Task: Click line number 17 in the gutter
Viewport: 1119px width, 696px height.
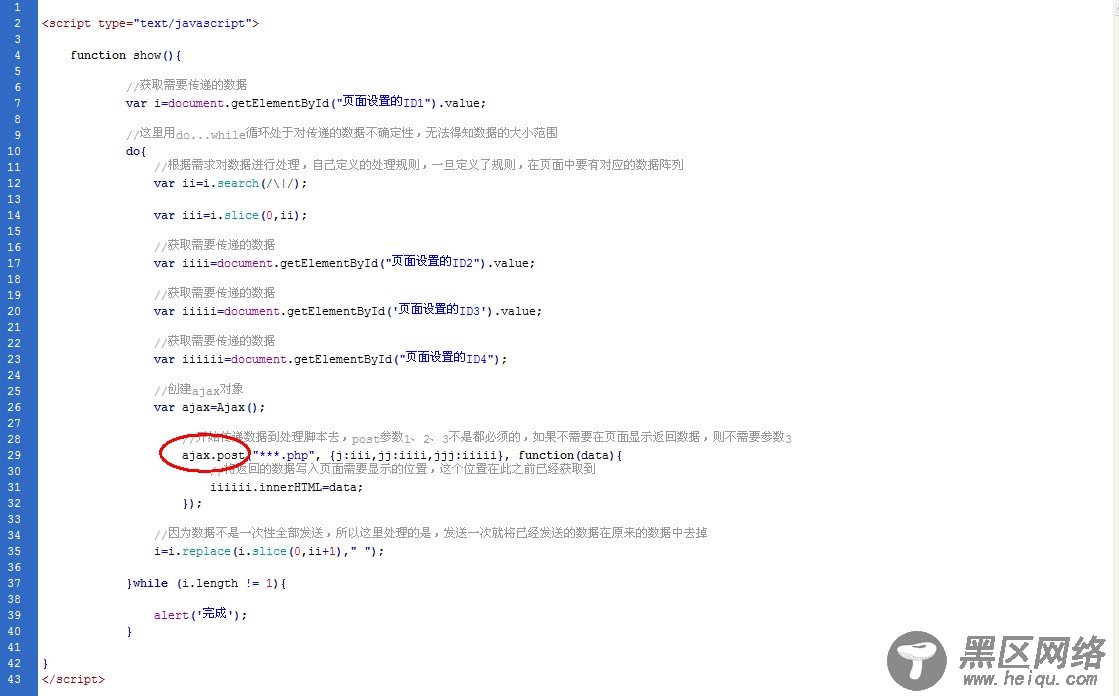Action: pyautogui.click(x=14, y=263)
